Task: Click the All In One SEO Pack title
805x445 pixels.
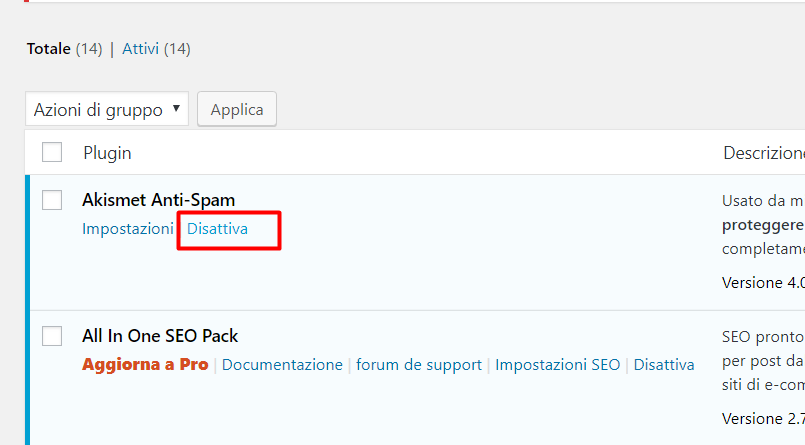Action: click(x=160, y=336)
